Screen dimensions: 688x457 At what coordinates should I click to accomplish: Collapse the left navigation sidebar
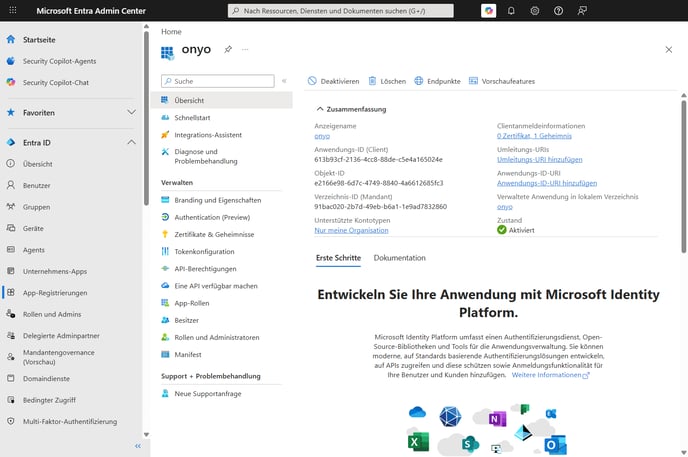pyautogui.click(x=138, y=446)
